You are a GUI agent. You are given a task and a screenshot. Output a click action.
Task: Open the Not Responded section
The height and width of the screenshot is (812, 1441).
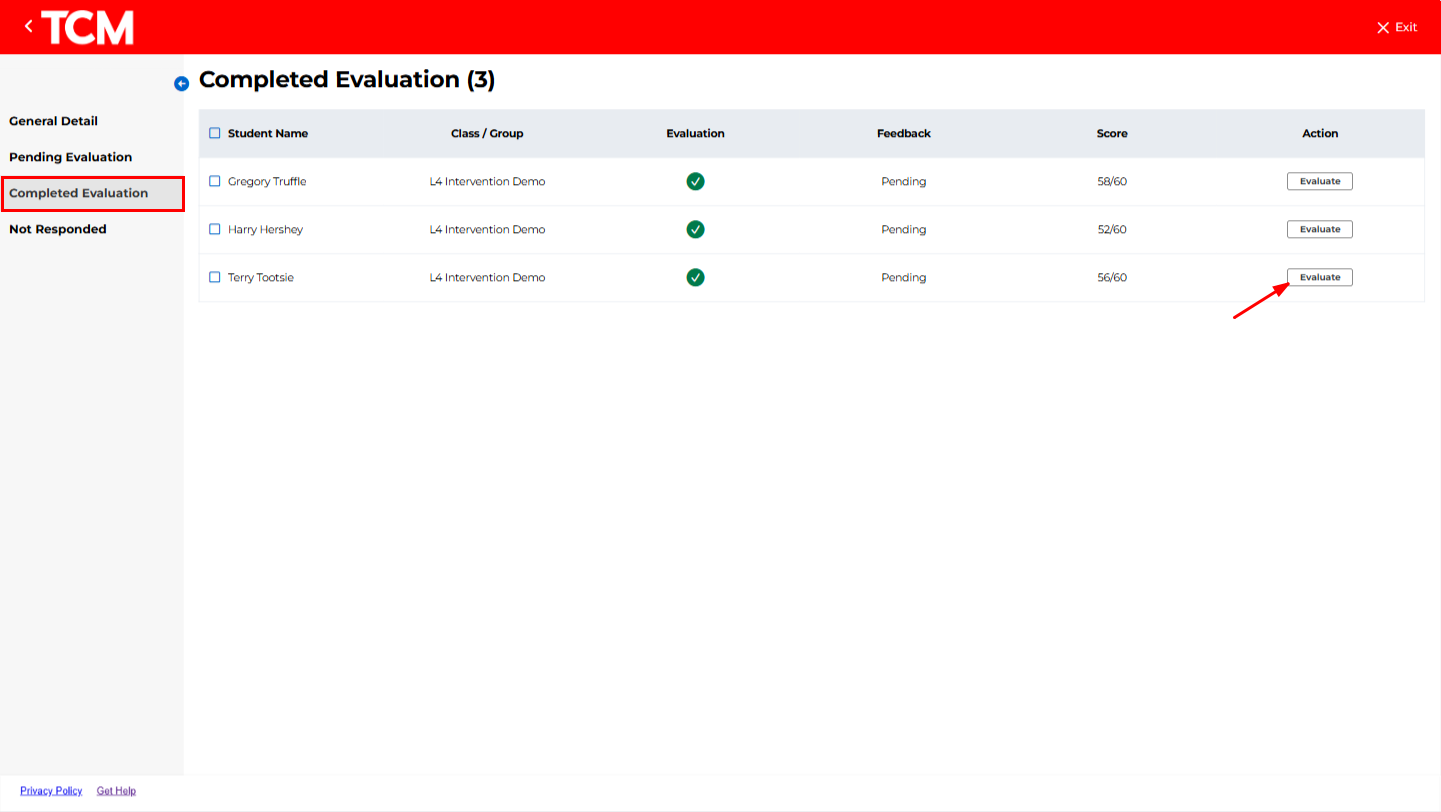(58, 229)
